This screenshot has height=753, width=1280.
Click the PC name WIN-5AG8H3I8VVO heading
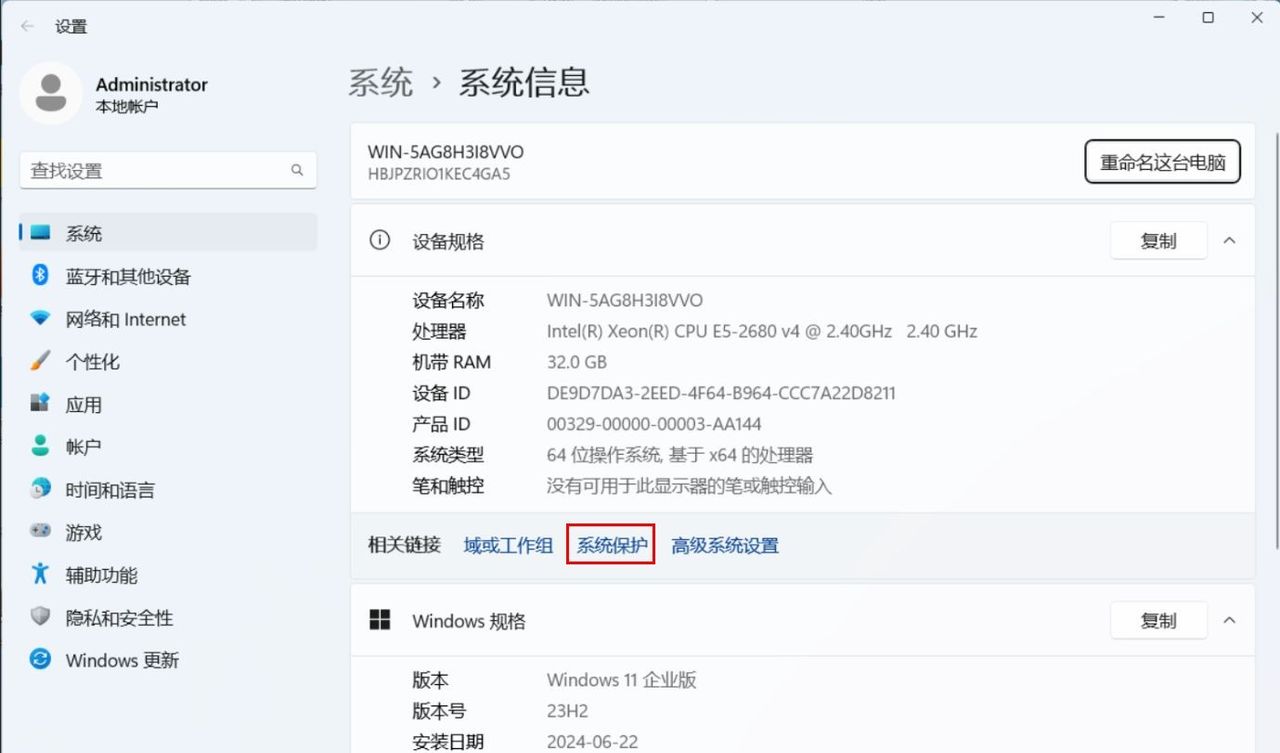coord(446,152)
